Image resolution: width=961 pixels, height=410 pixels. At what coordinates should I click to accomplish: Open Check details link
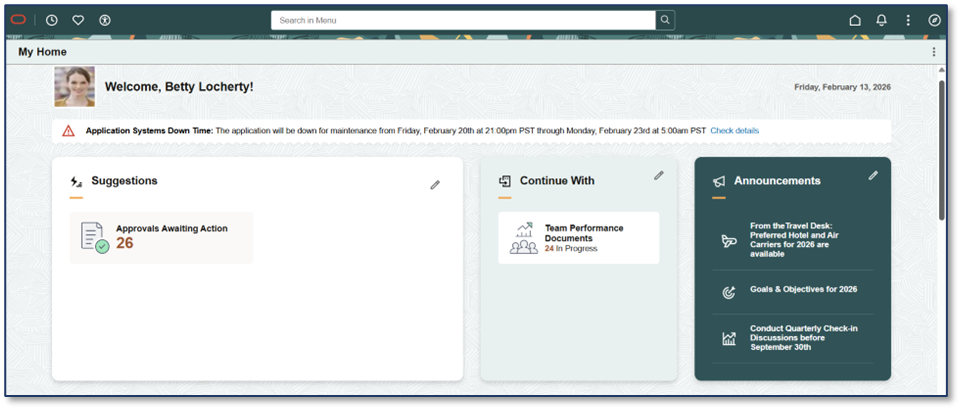pos(734,131)
